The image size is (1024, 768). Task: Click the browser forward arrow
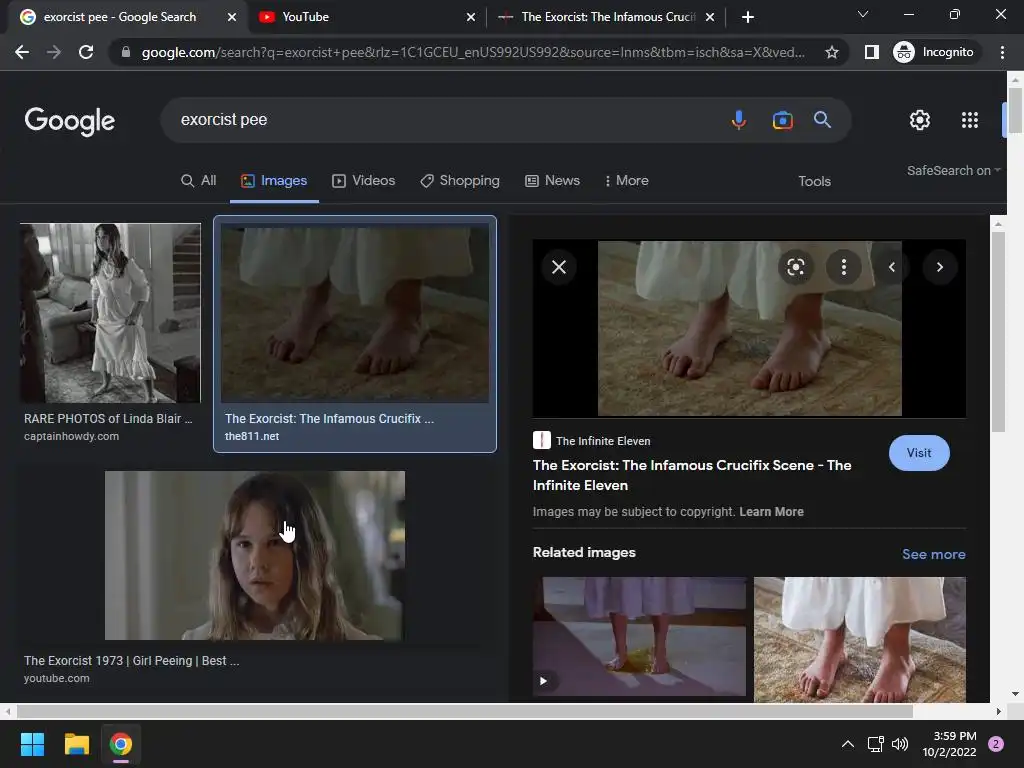coord(54,52)
